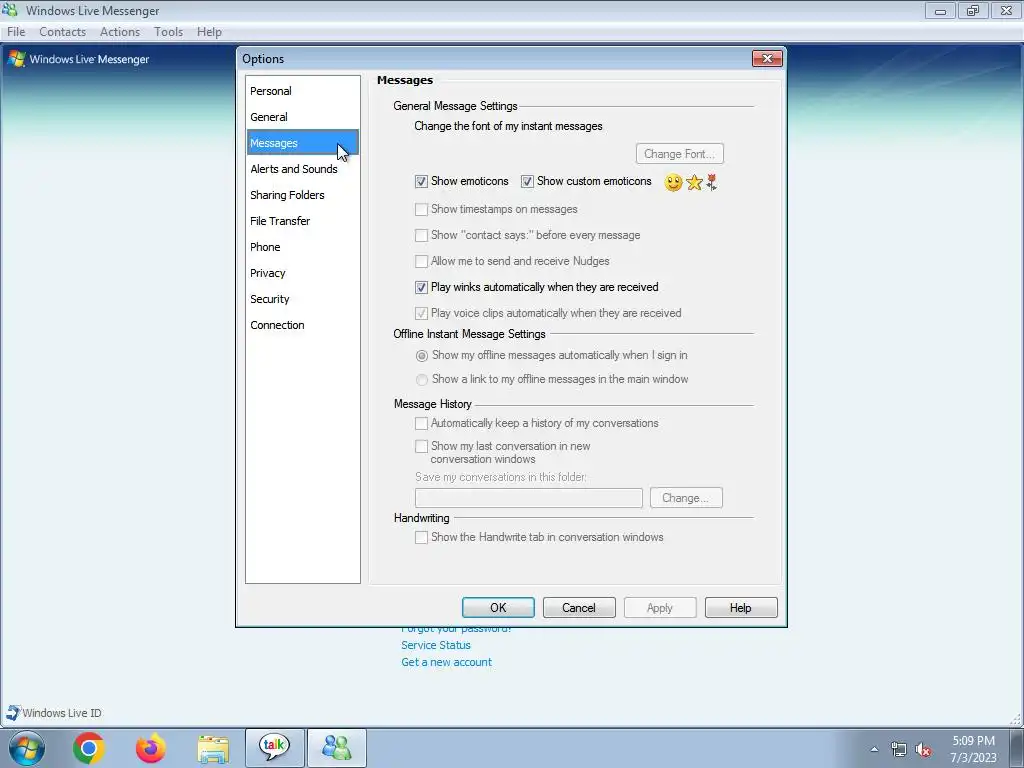The width and height of the screenshot is (1024, 768).
Task: Select Show my offline messages automatically radio
Action: point(422,356)
